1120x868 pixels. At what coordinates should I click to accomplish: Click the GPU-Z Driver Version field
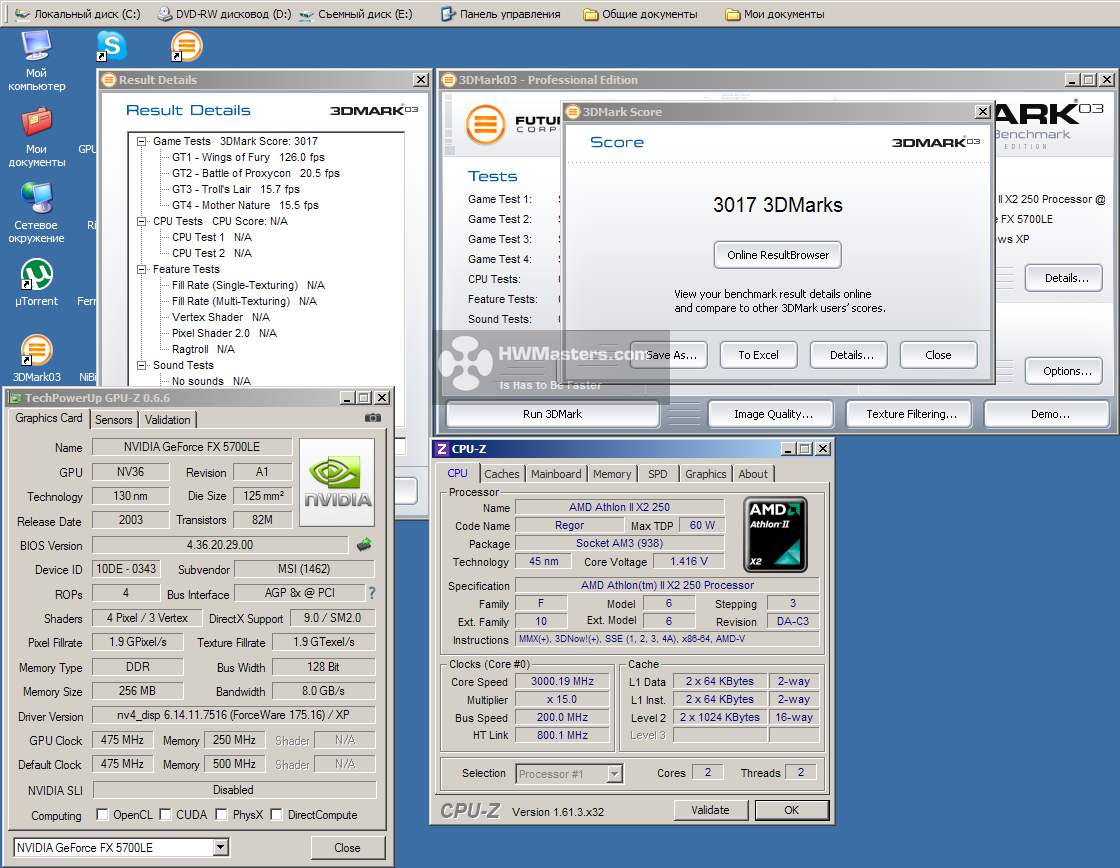click(x=234, y=715)
